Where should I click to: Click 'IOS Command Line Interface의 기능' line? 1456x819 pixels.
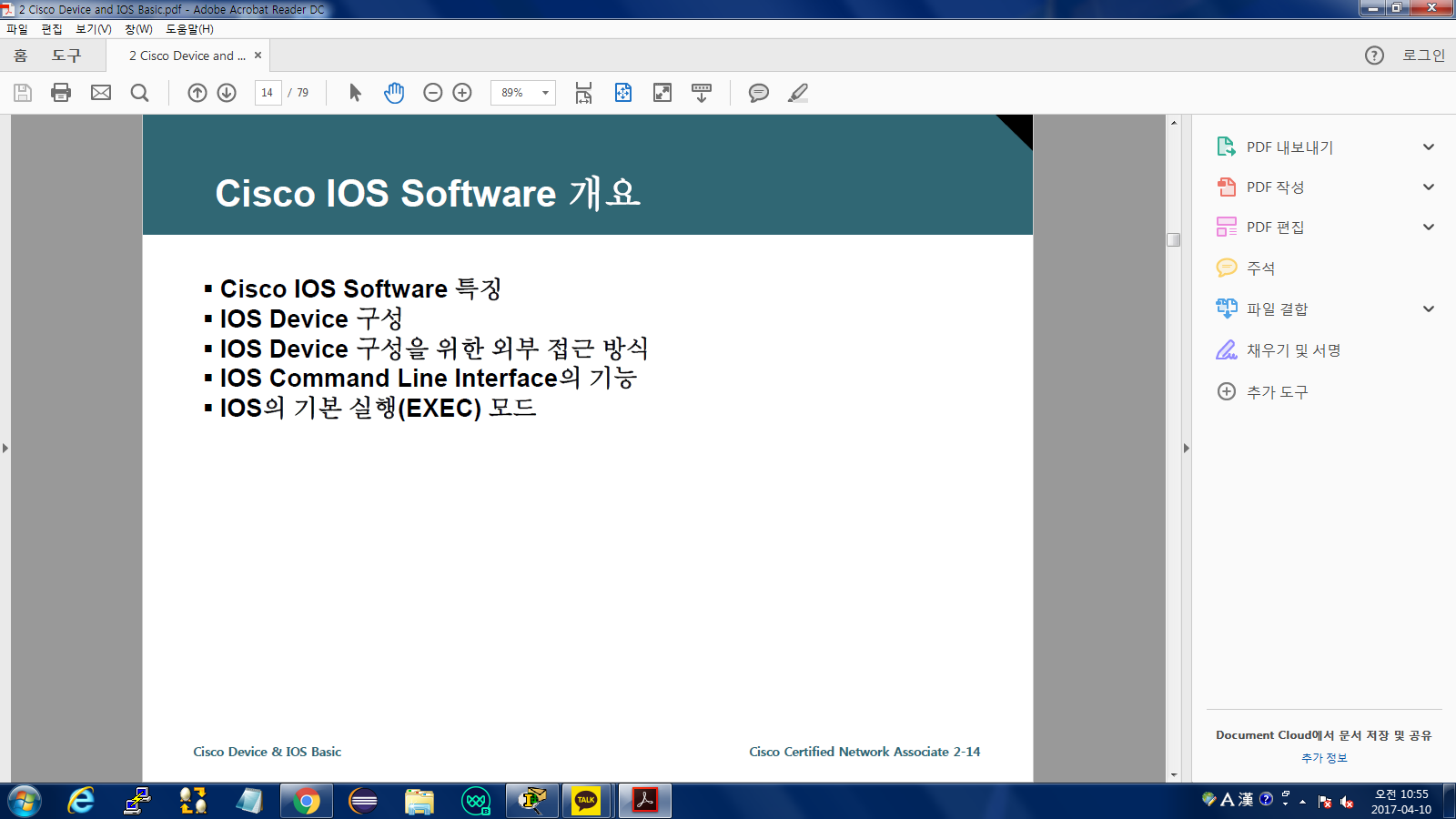pyautogui.click(x=428, y=378)
